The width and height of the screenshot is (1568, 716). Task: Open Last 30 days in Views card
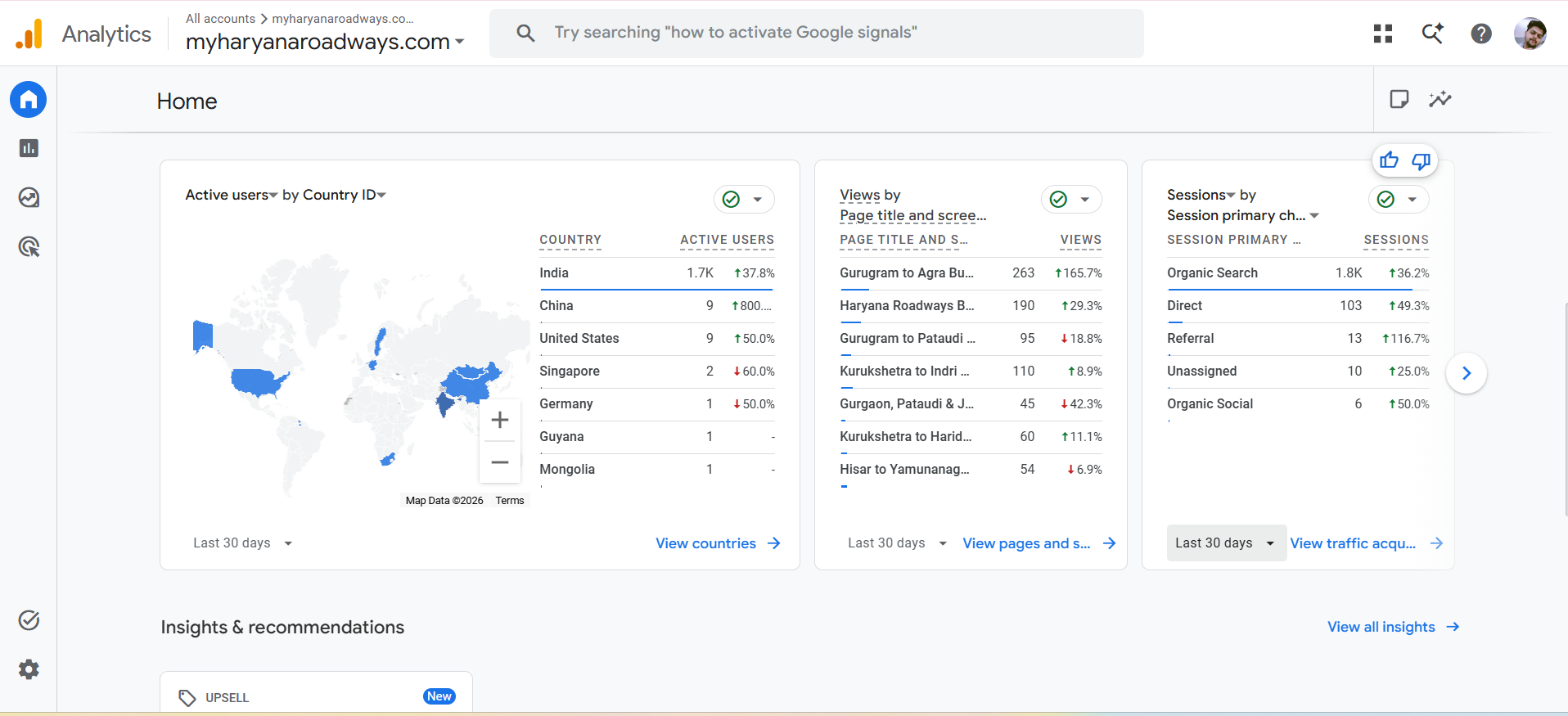click(x=897, y=543)
